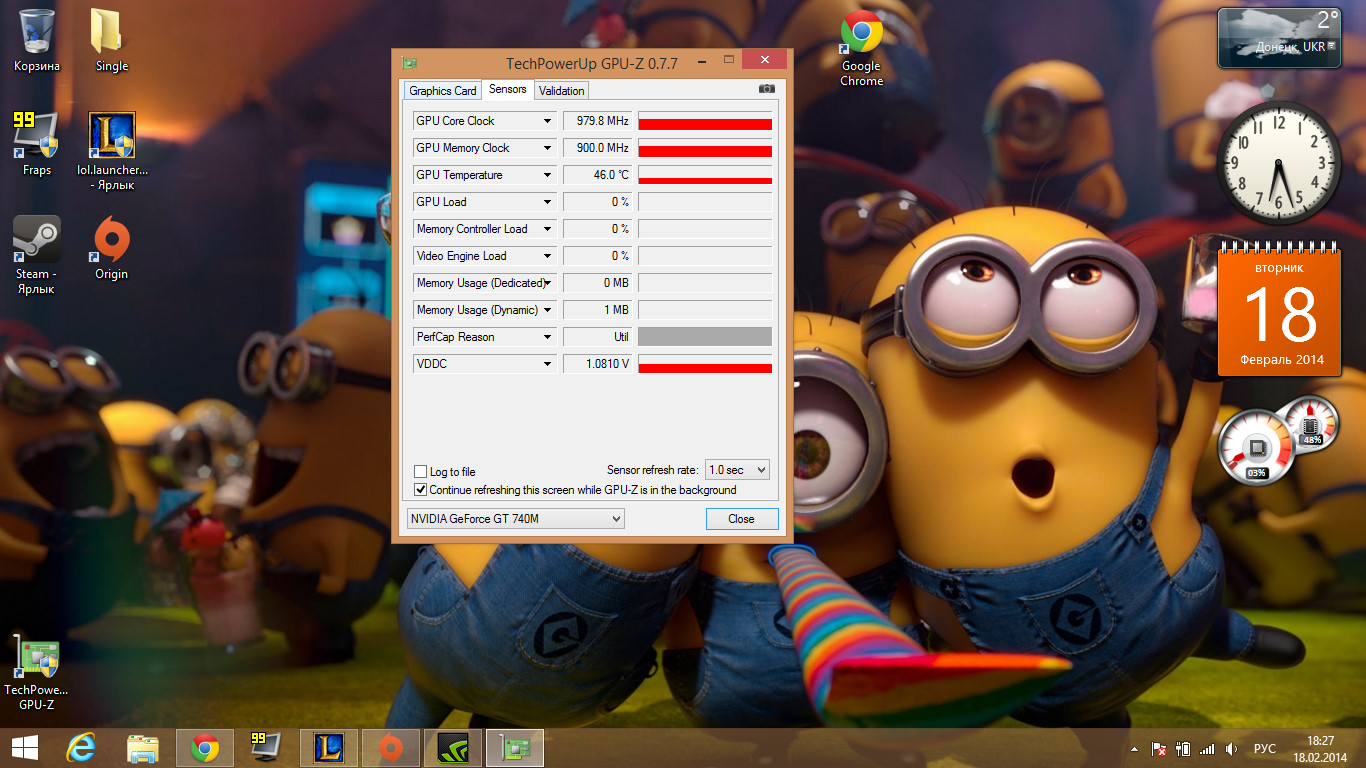This screenshot has height=768, width=1366.
Task: Click the weather gadget for Донецк
Action: [1279, 37]
